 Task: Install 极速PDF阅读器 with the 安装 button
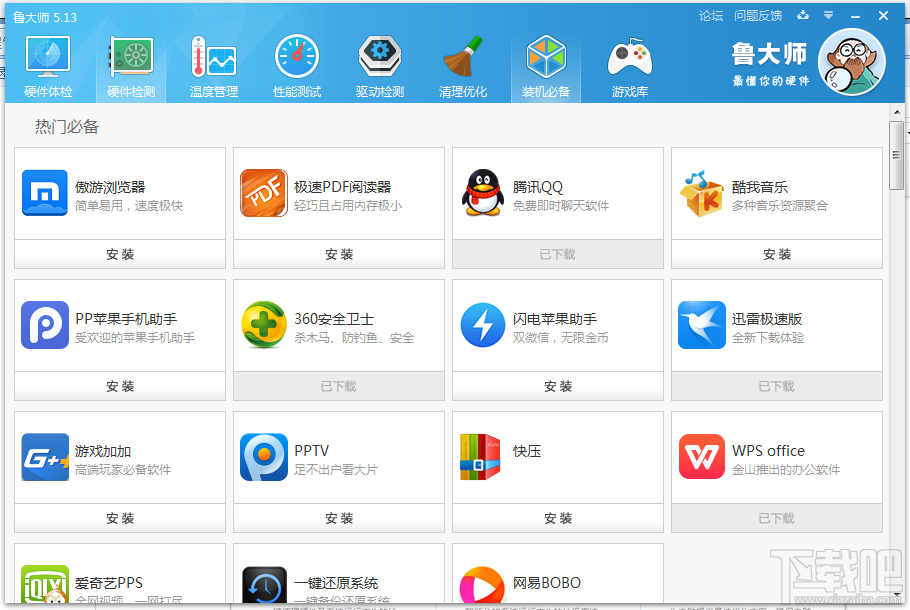coord(339,254)
